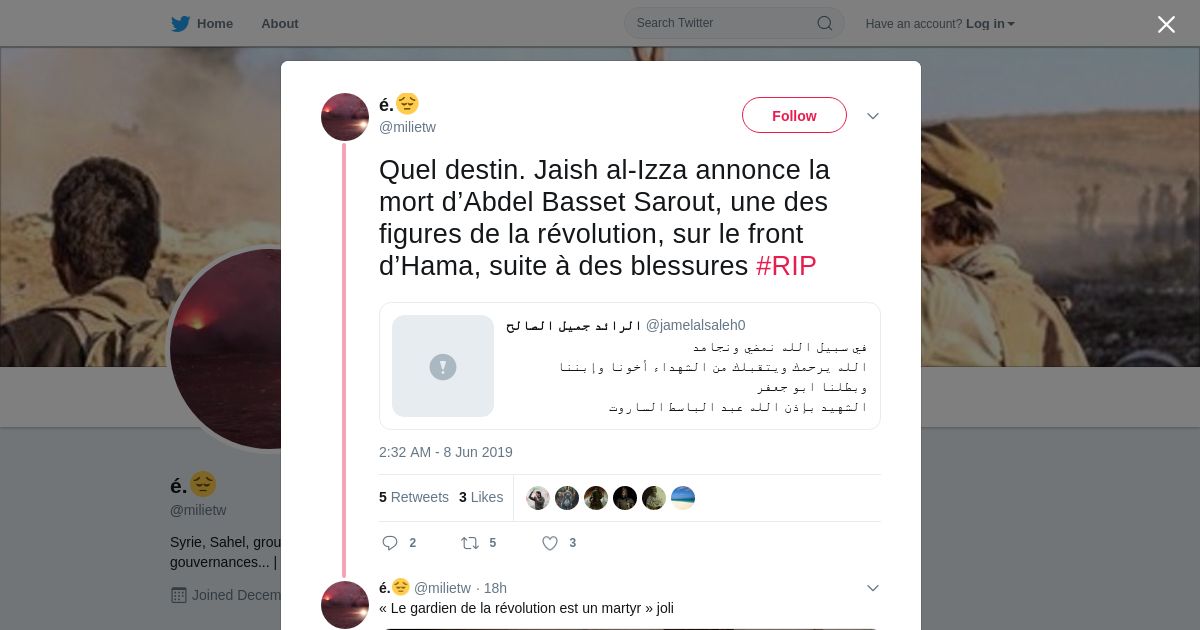The height and width of the screenshot is (630, 1200).
Task: Click the retweet arrows icon
Action: [x=470, y=543]
